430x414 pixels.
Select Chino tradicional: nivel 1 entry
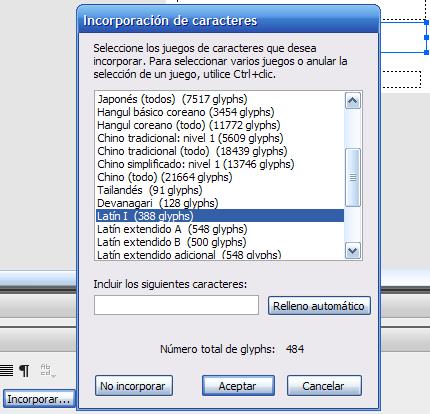220,138
